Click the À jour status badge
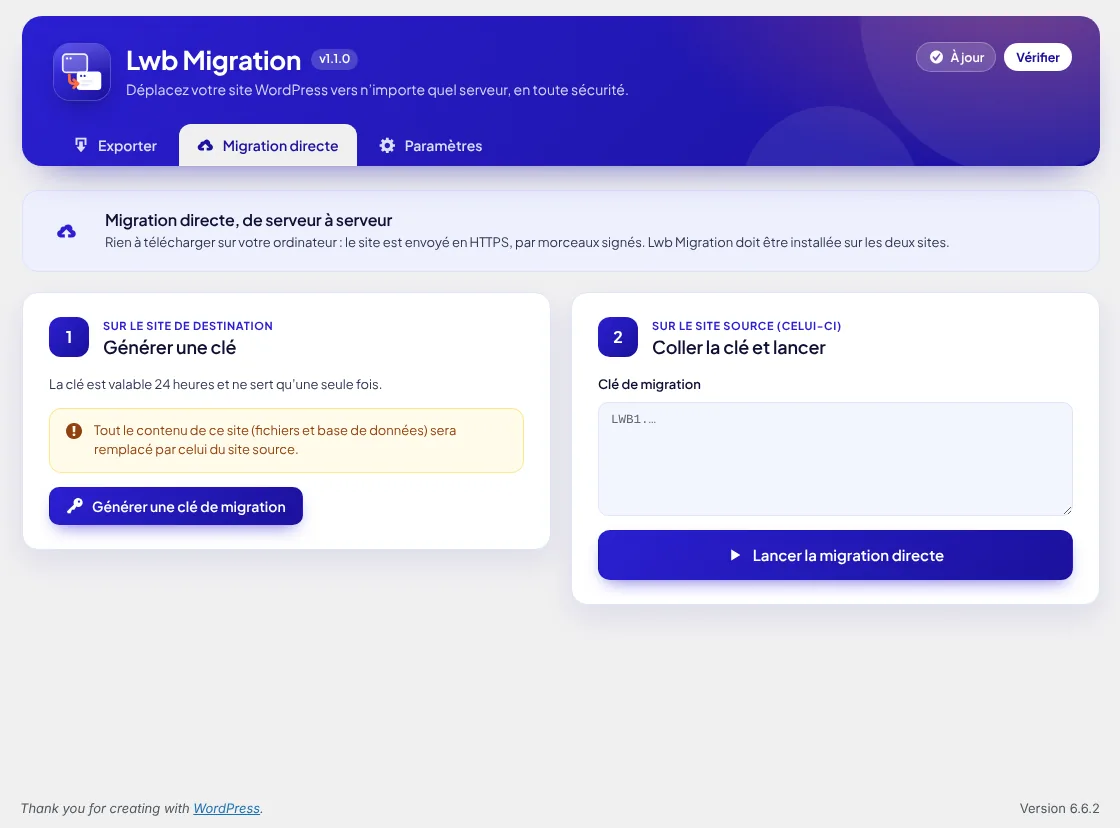 [956, 57]
